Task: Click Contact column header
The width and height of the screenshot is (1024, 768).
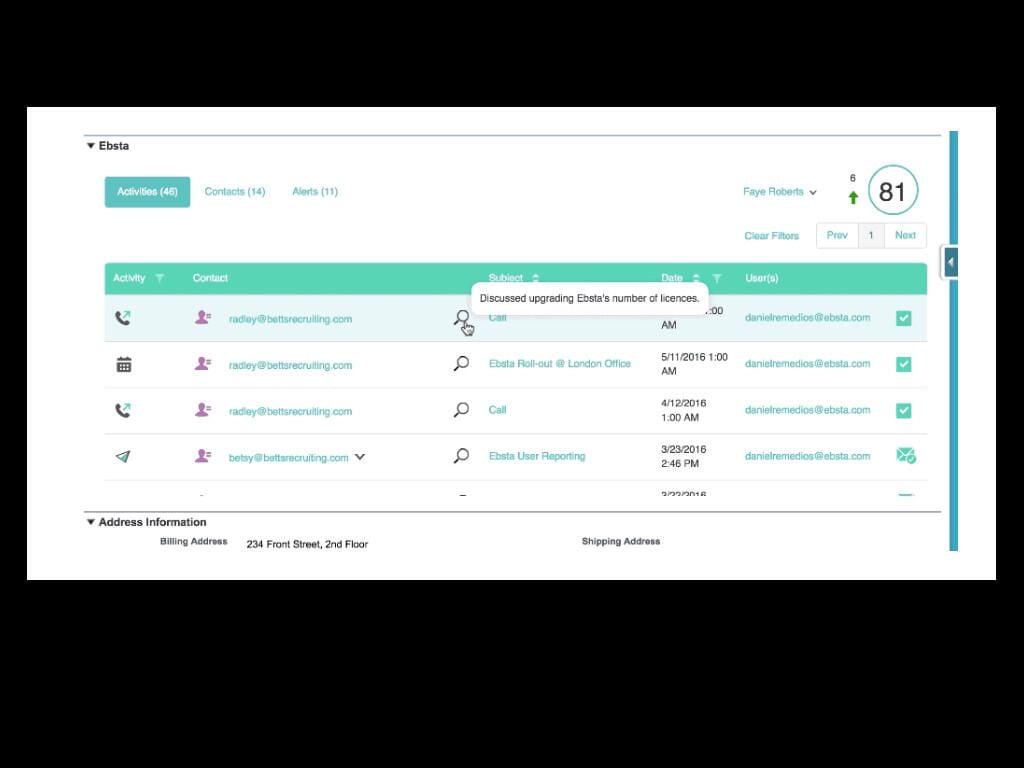Action: click(x=210, y=278)
